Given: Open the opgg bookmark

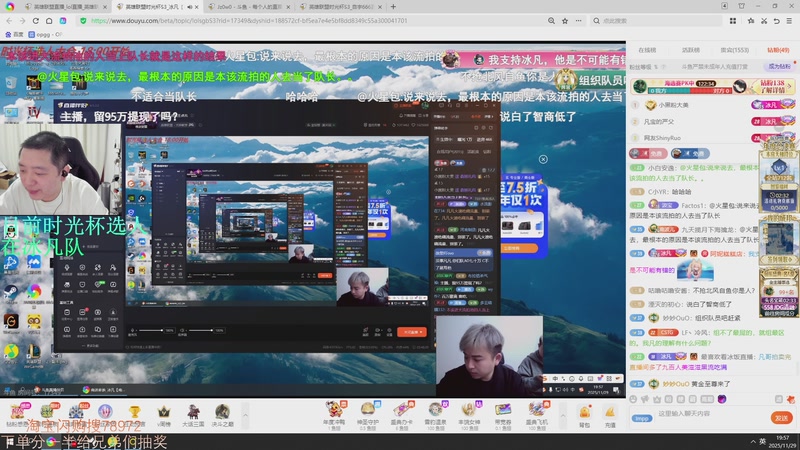Looking at the screenshot, I should 44,34.
